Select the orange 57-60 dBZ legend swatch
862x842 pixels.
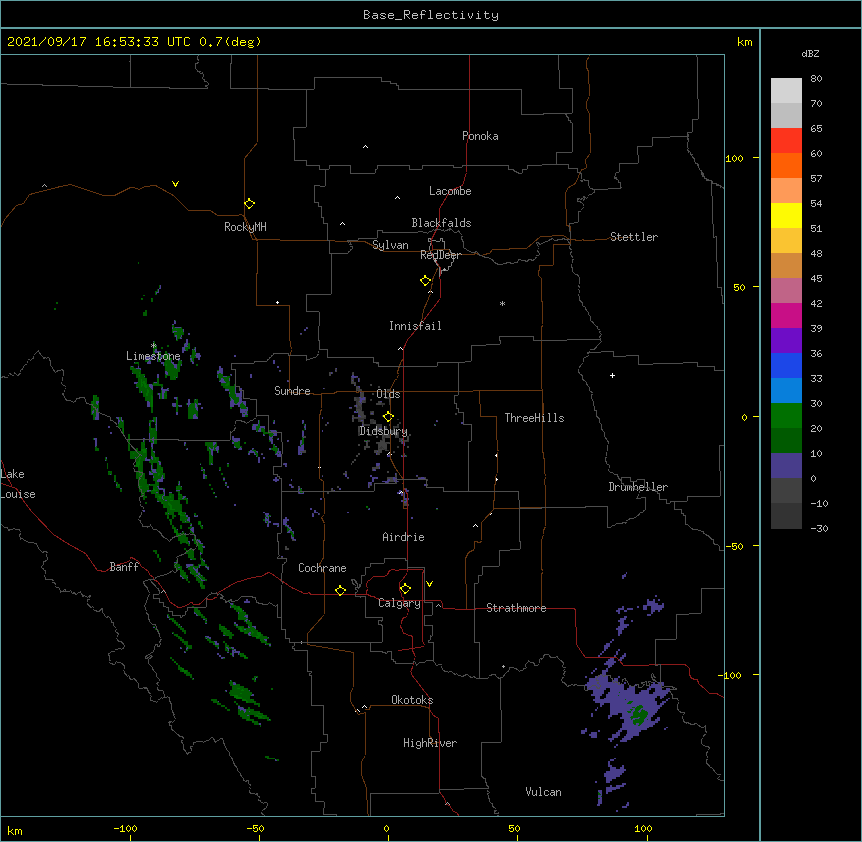[x=786, y=165]
